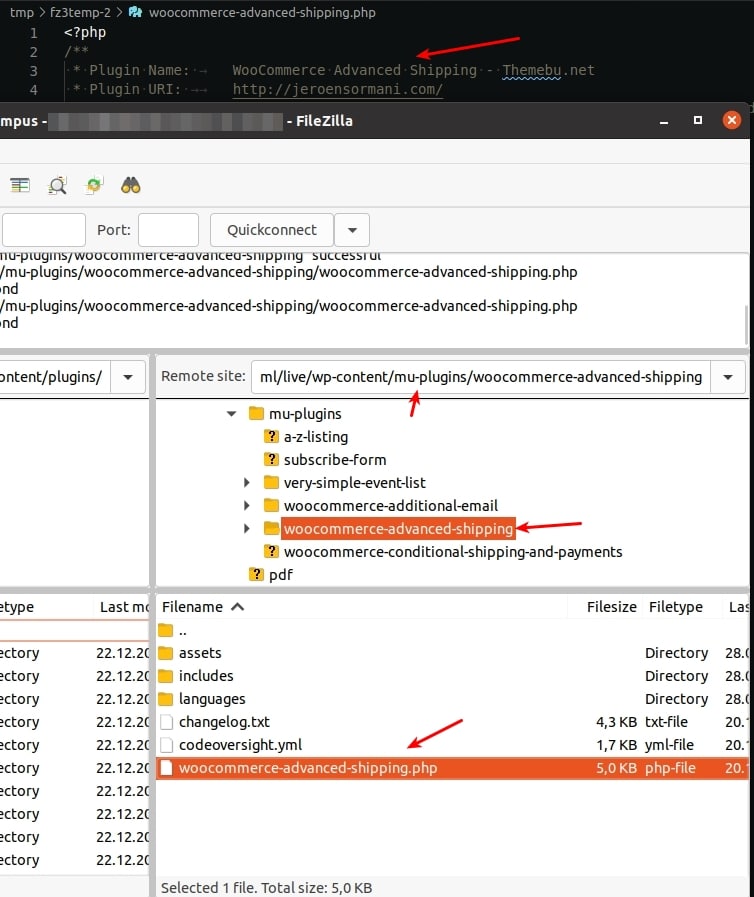Click the includes directory folder icon
The image size is (754, 897).
tap(166, 676)
